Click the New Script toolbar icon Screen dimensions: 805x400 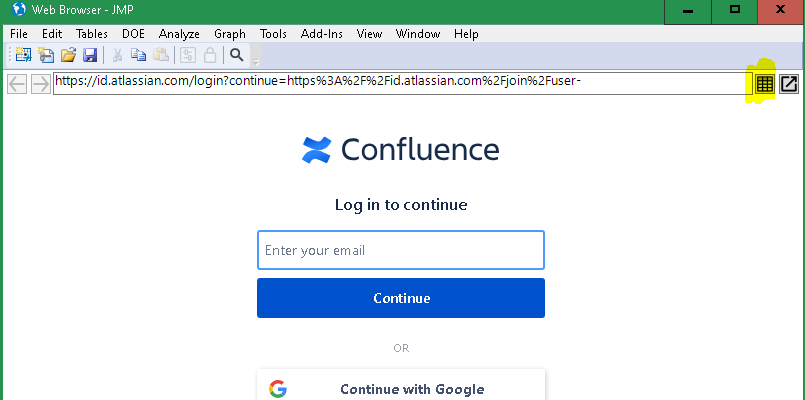46,55
